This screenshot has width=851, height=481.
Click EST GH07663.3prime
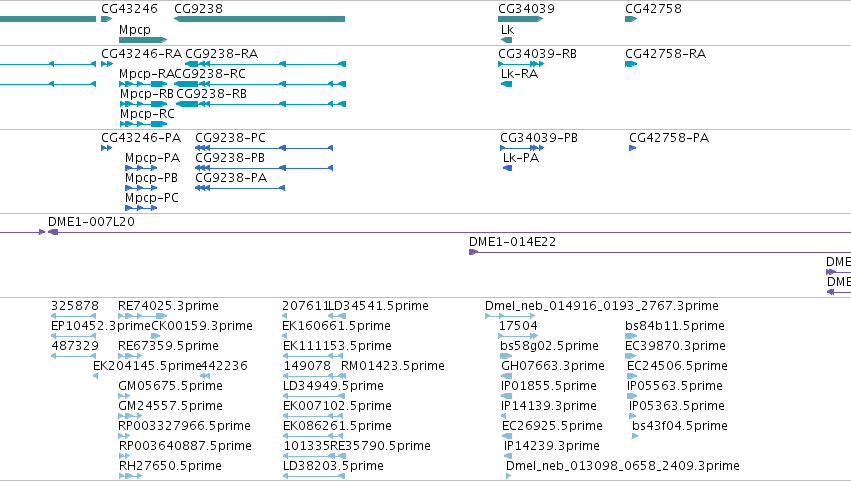pyautogui.click(x=552, y=366)
